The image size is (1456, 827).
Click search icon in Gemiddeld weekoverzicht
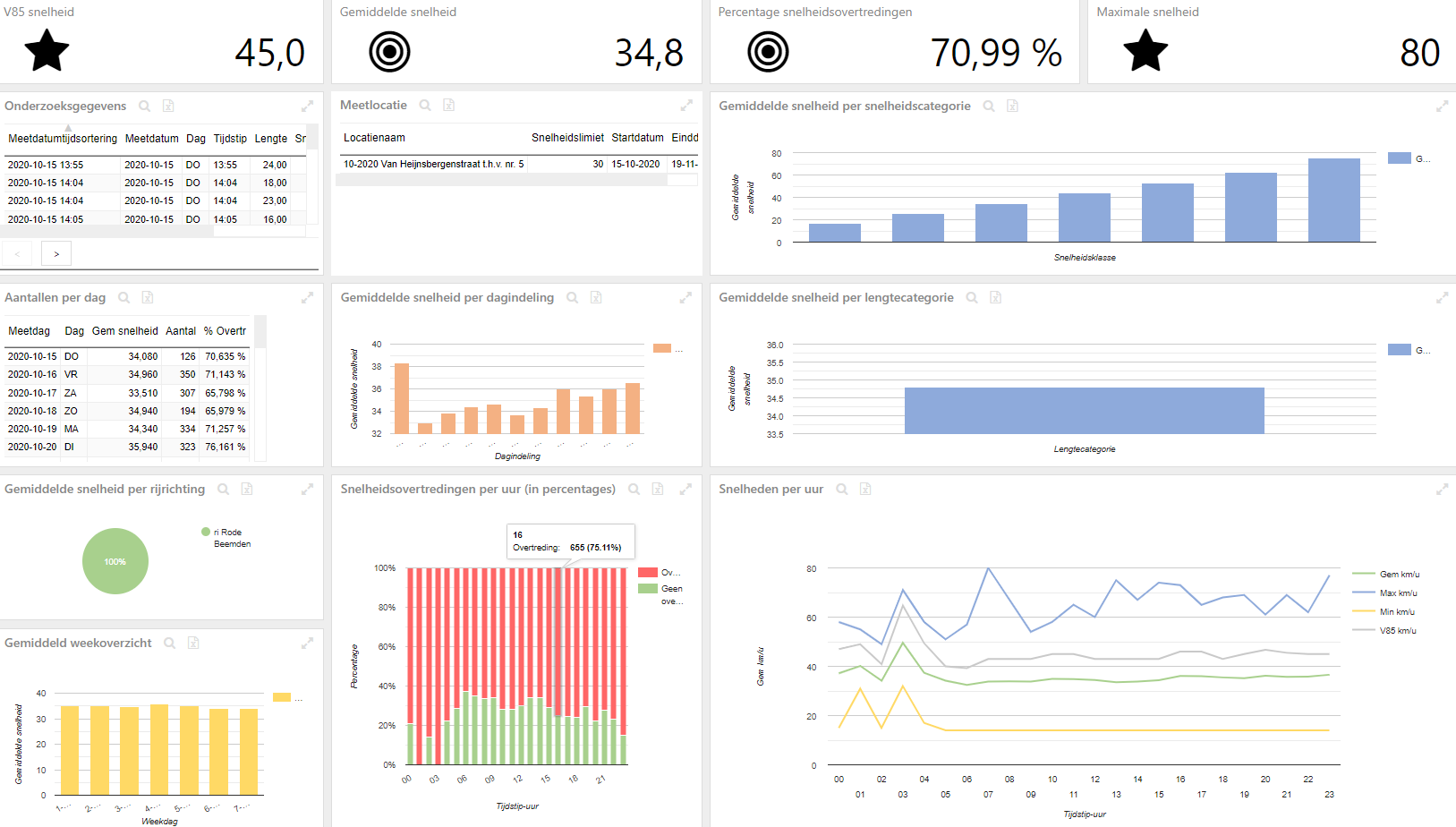pyautogui.click(x=169, y=643)
